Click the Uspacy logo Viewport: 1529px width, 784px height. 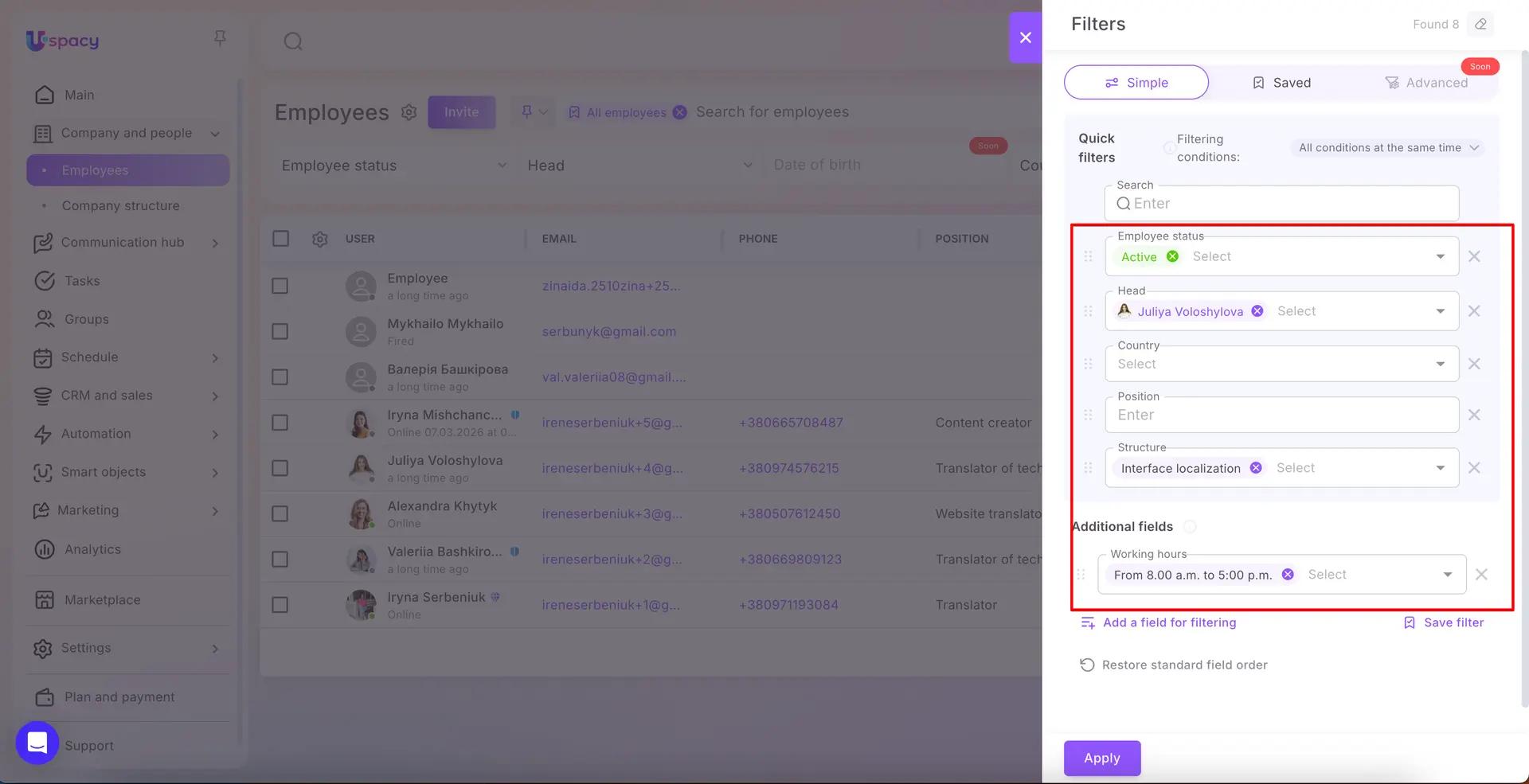pyautogui.click(x=62, y=40)
